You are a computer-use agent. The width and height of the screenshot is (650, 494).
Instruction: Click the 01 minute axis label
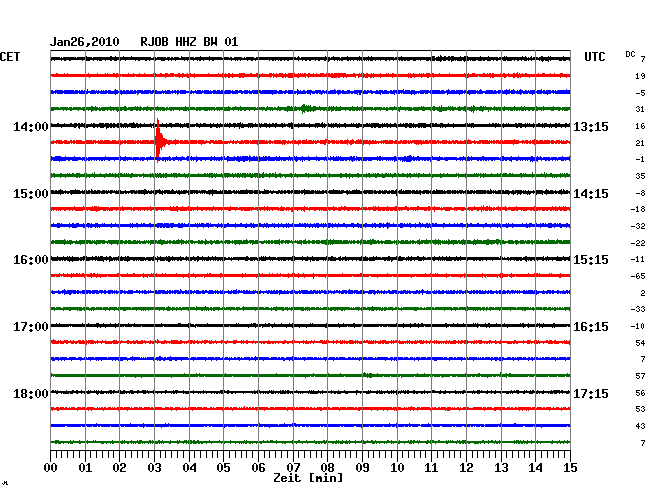pyautogui.click(x=85, y=467)
